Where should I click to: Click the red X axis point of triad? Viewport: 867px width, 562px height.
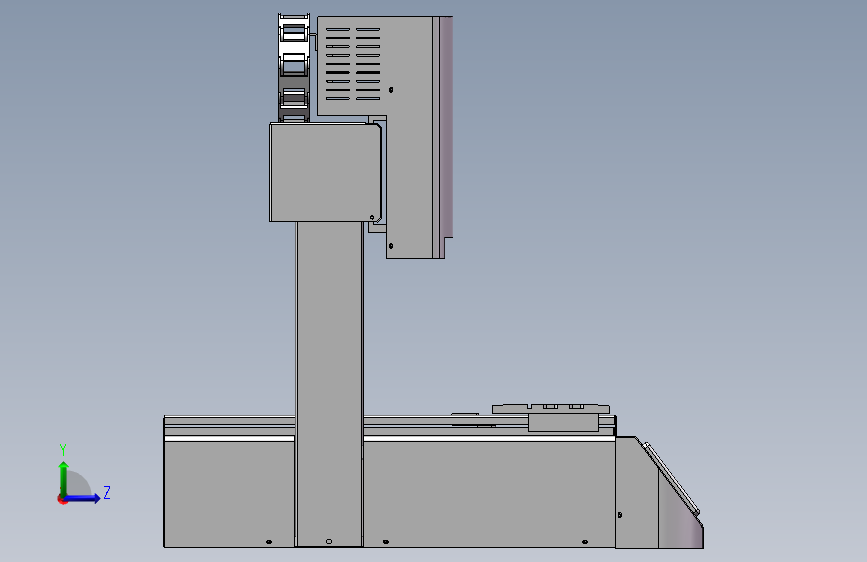[x=62, y=499]
